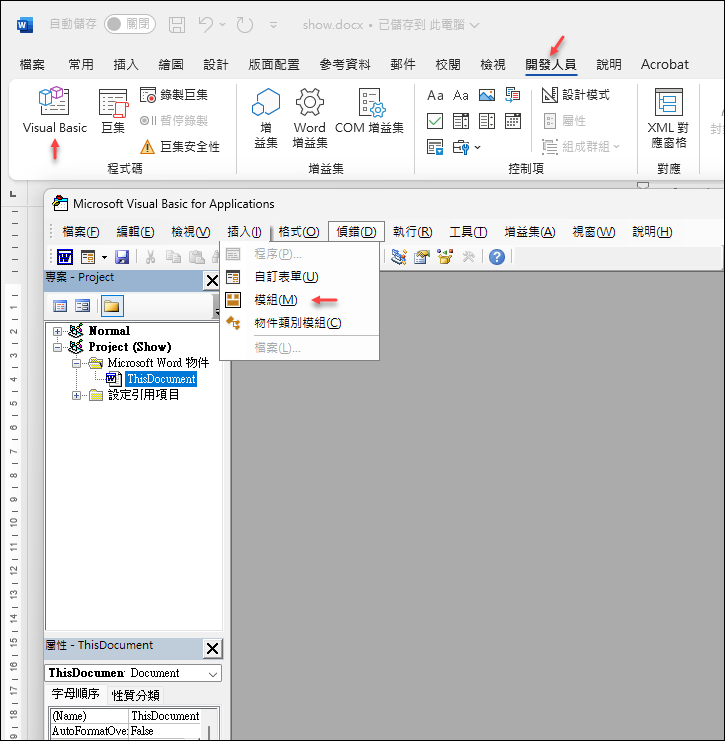
Task: Edit the (Name) property value field
Action: tap(165, 716)
